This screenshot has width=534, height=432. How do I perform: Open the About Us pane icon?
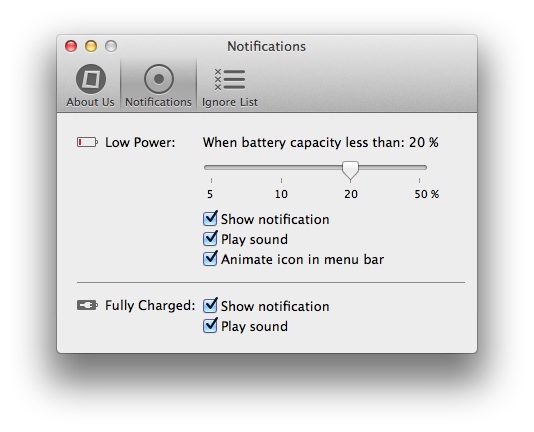[91, 79]
